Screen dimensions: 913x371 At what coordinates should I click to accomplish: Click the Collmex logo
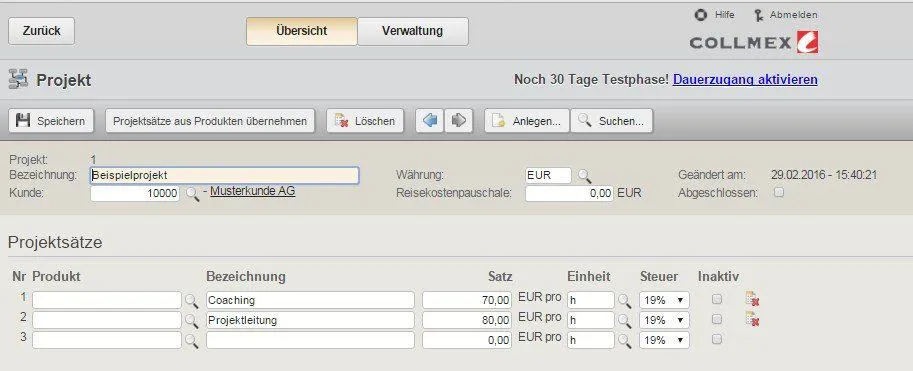(754, 43)
